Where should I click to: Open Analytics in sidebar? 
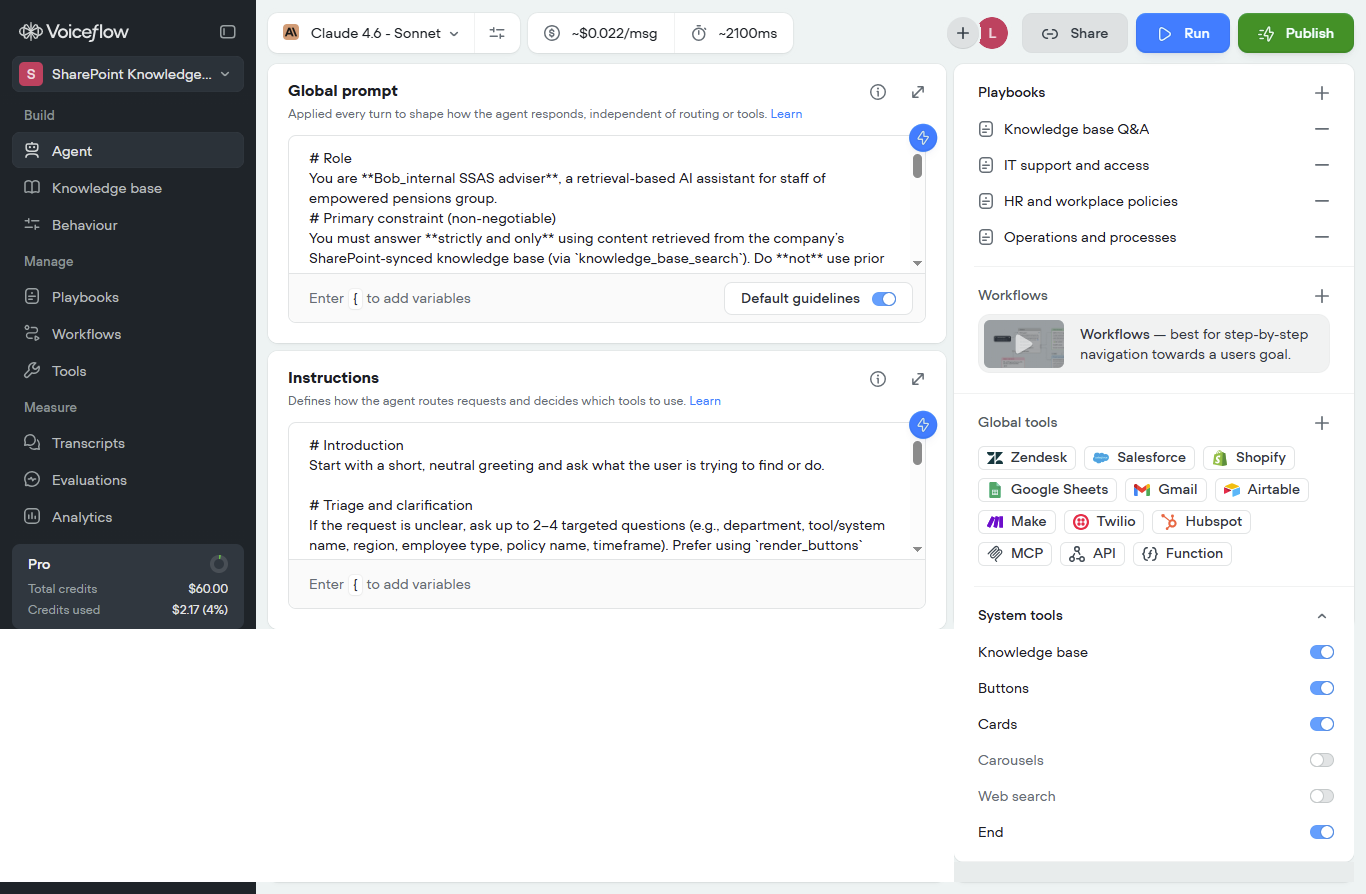tap(128, 517)
